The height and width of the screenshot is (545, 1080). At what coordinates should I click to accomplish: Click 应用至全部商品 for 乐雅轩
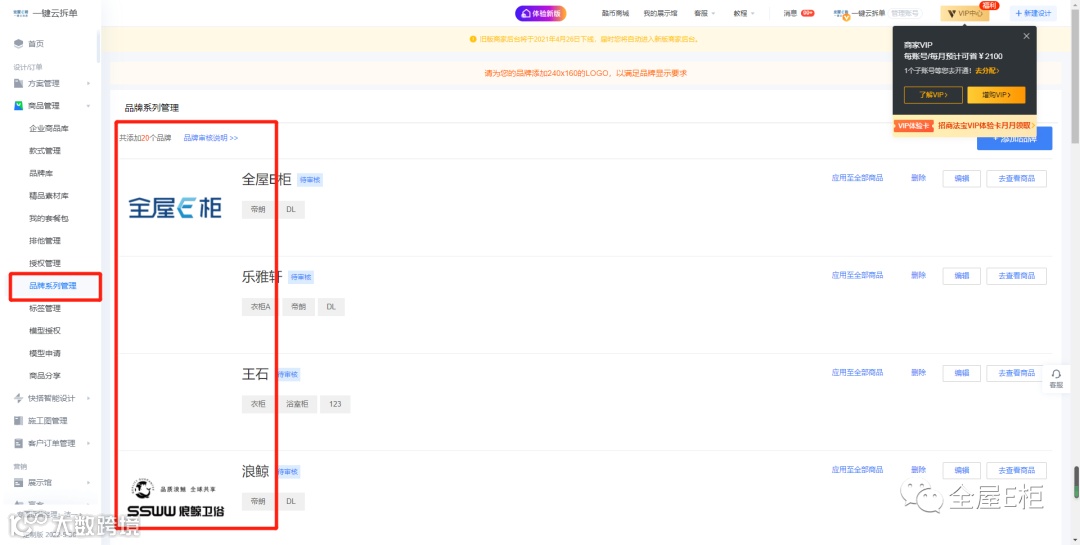tap(857, 275)
